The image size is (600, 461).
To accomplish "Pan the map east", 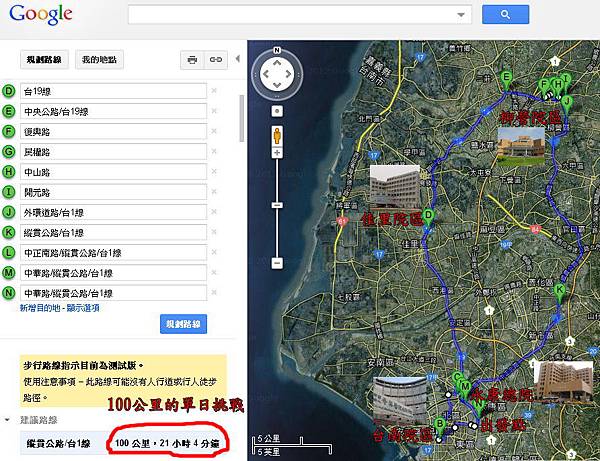I will (x=288, y=74).
